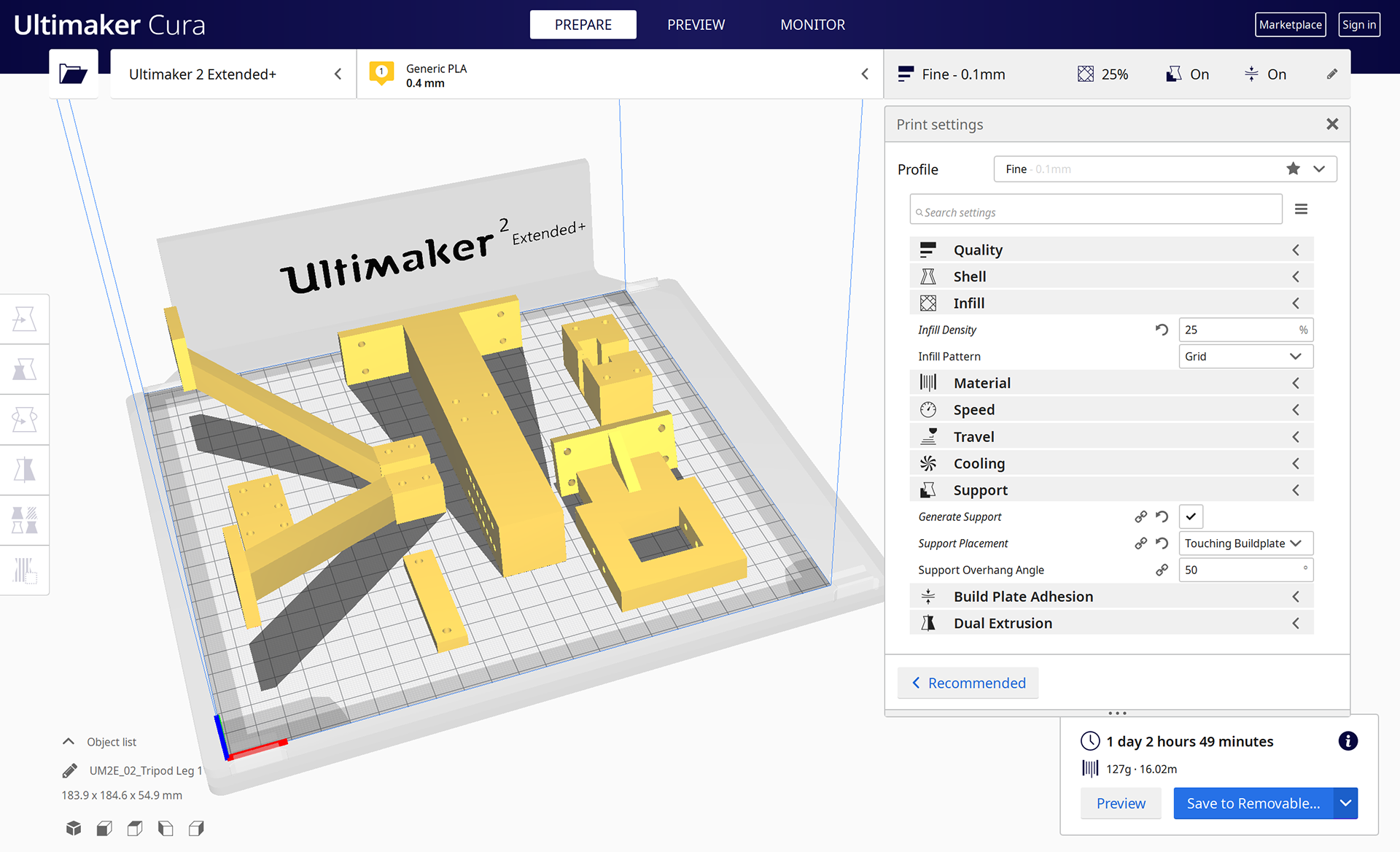Expand the Shell settings category

(1111, 276)
